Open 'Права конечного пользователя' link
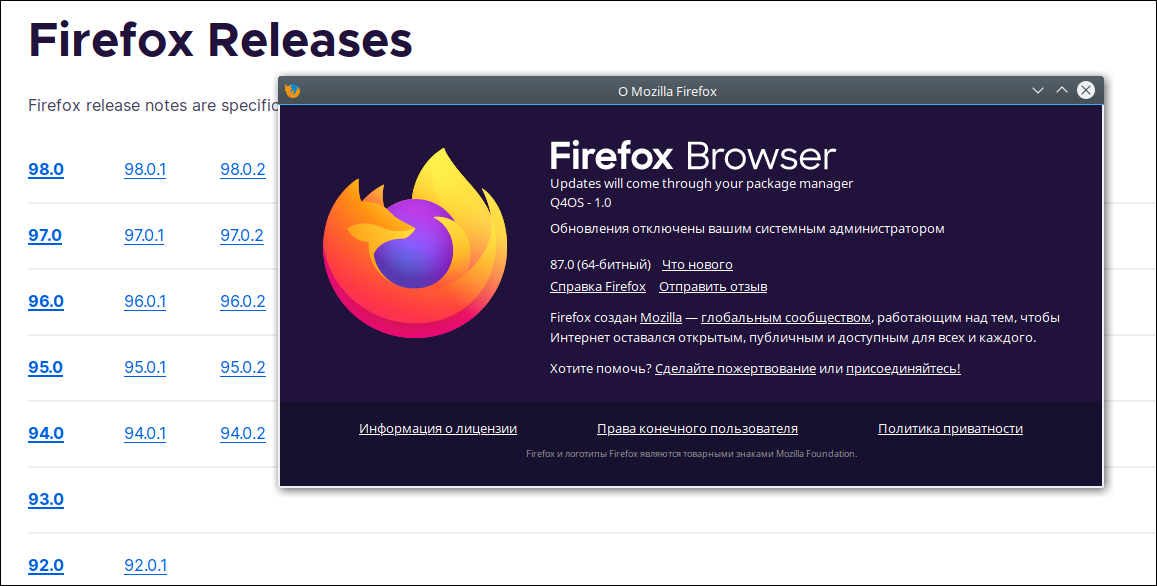 697,428
